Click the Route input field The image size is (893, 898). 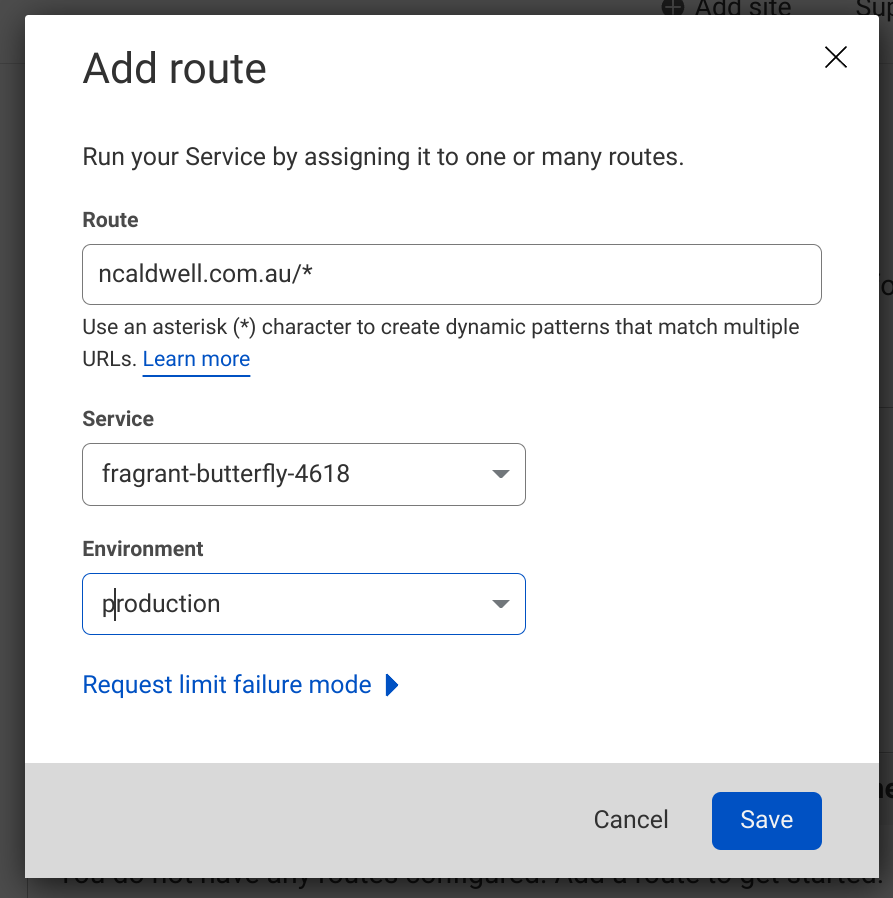[x=451, y=274]
